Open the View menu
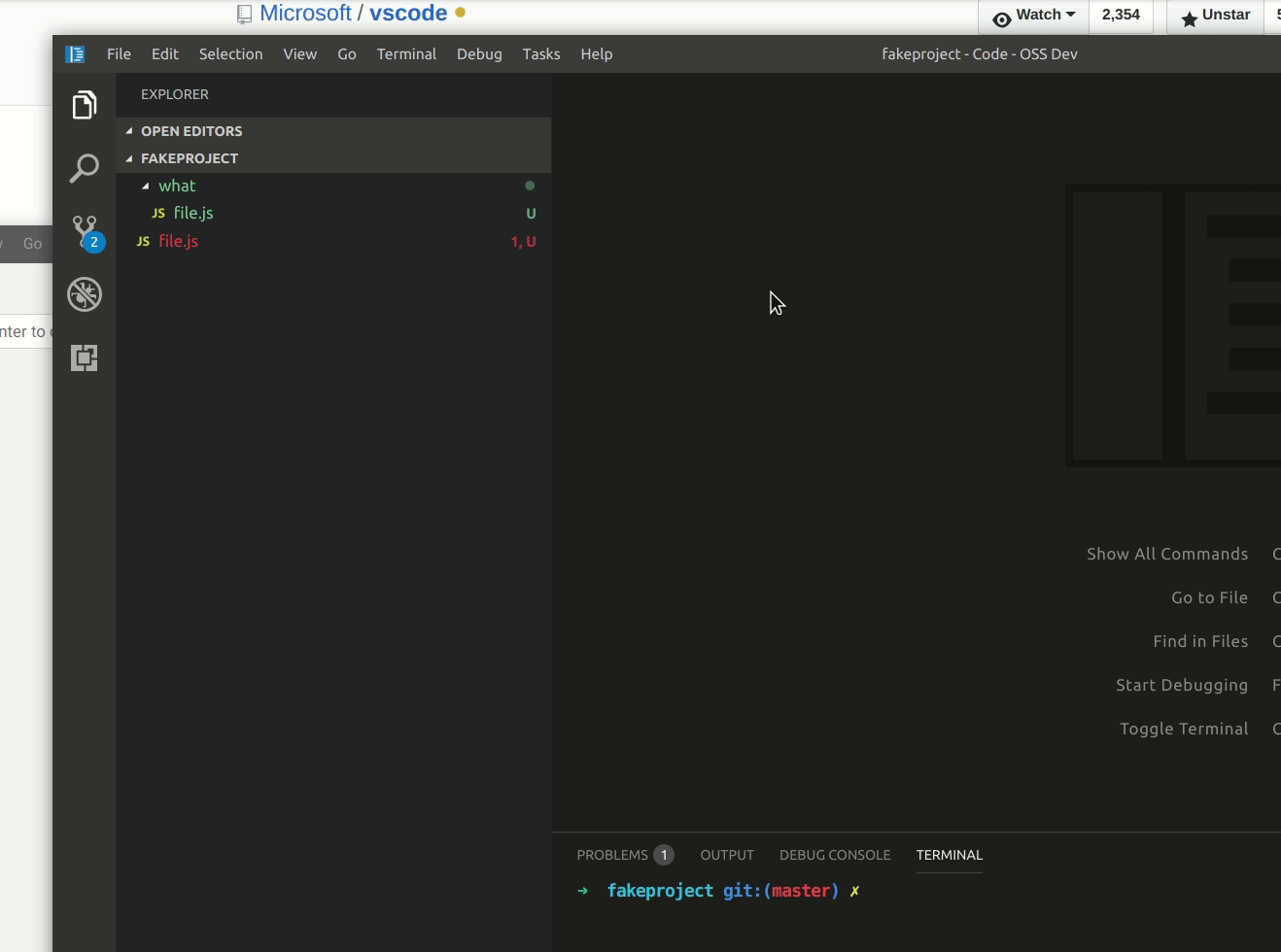This screenshot has width=1281, height=952. tap(299, 54)
